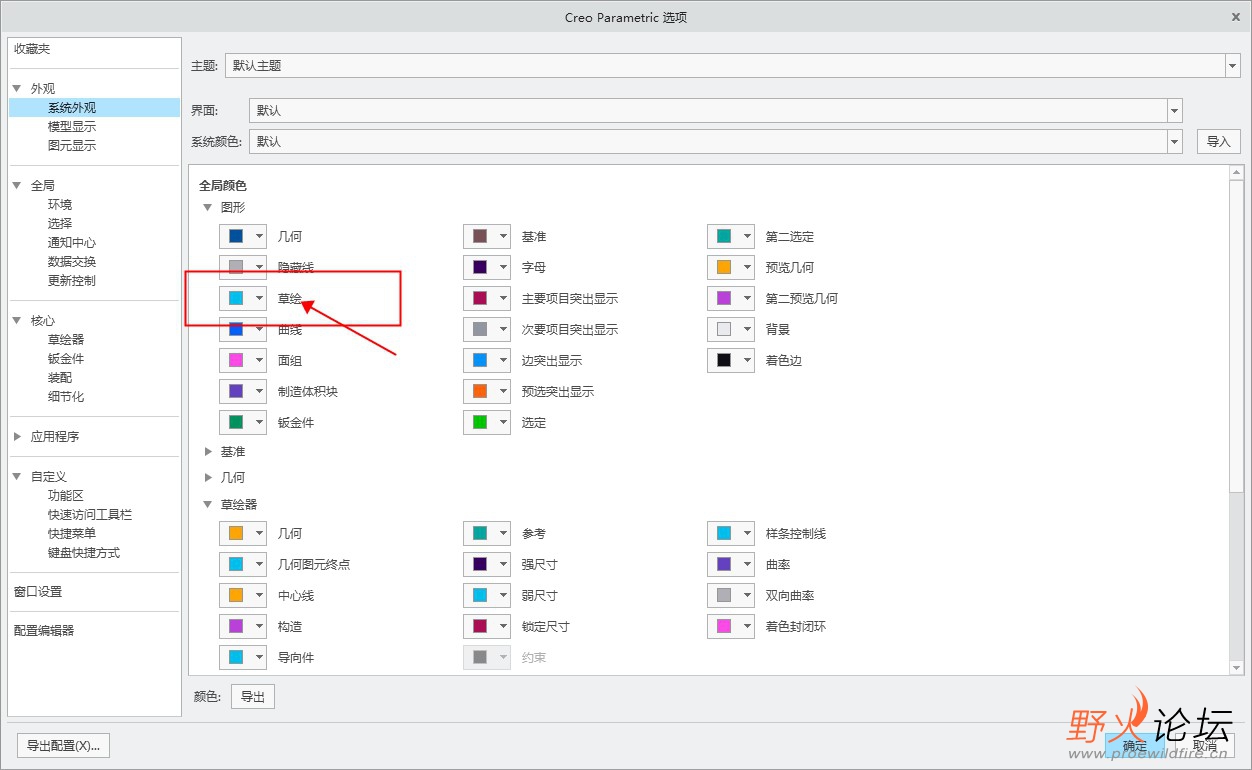Image resolution: width=1252 pixels, height=770 pixels.
Task: Open the 数据交换 options page
Action: tap(72, 261)
